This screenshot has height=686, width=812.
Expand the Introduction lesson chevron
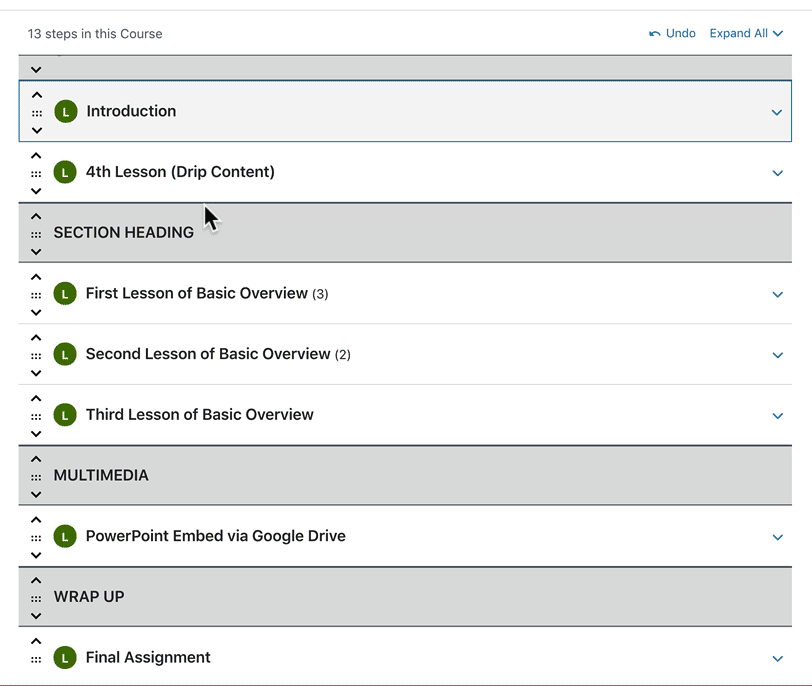click(x=777, y=112)
